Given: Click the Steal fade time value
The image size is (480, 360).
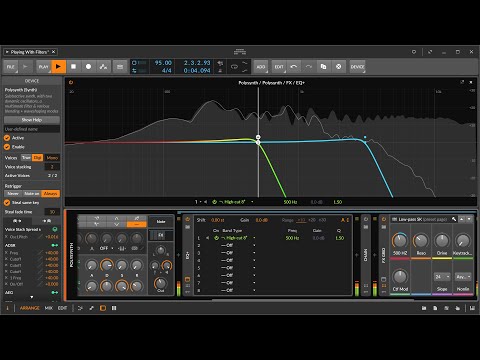Looking at the screenshot, I should pyautogui.click(x=52, y=212).
